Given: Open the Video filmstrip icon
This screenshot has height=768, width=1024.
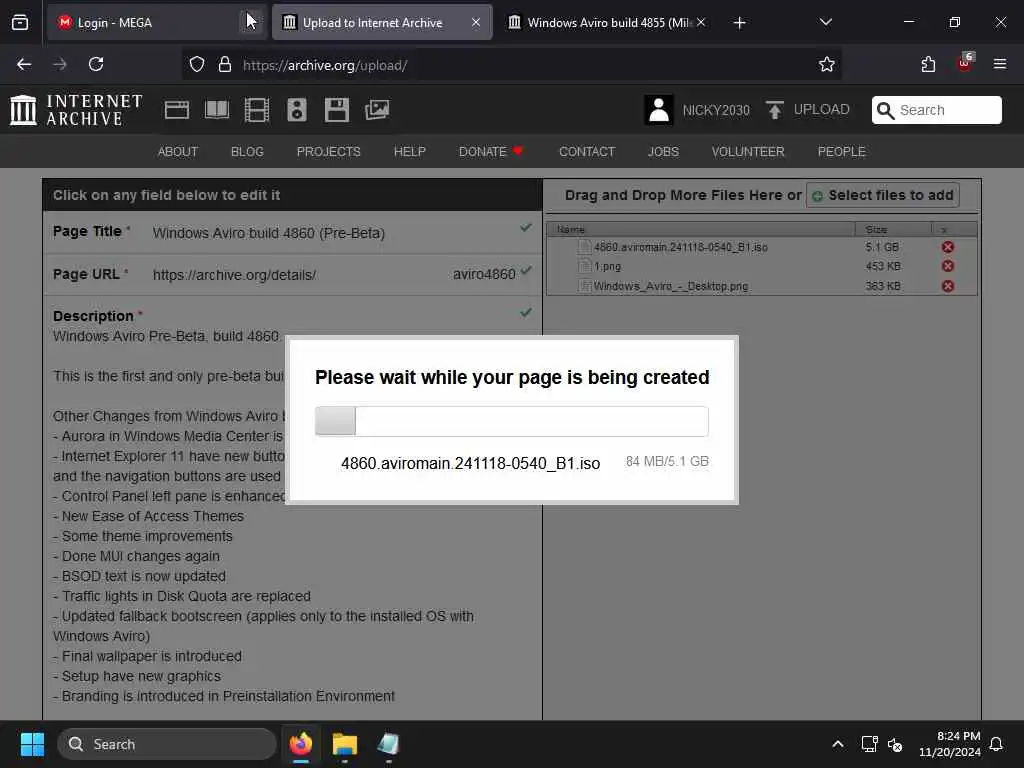Looking at the screenshot, I should pos(257,110).
